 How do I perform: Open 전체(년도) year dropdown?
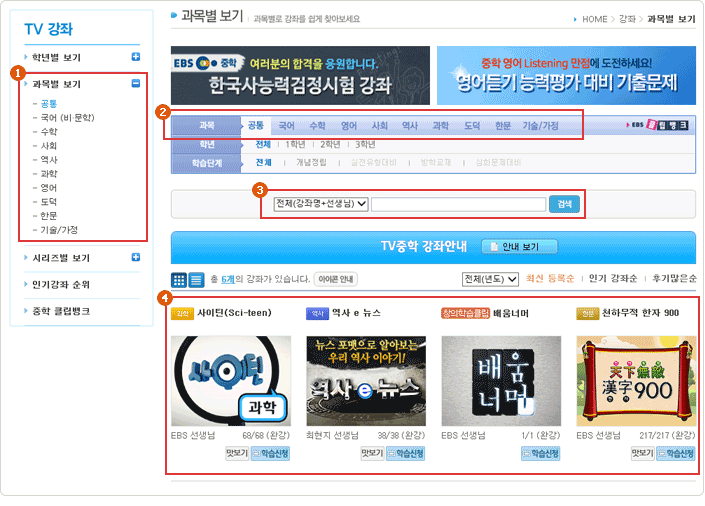490,279
